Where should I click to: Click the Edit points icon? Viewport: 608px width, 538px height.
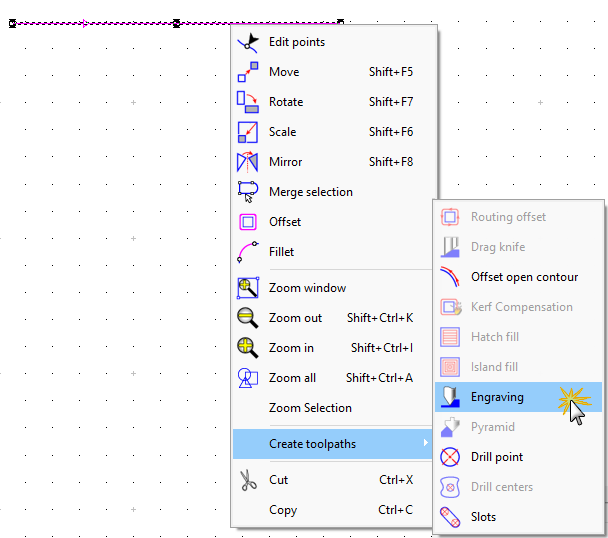click(247, 42)
